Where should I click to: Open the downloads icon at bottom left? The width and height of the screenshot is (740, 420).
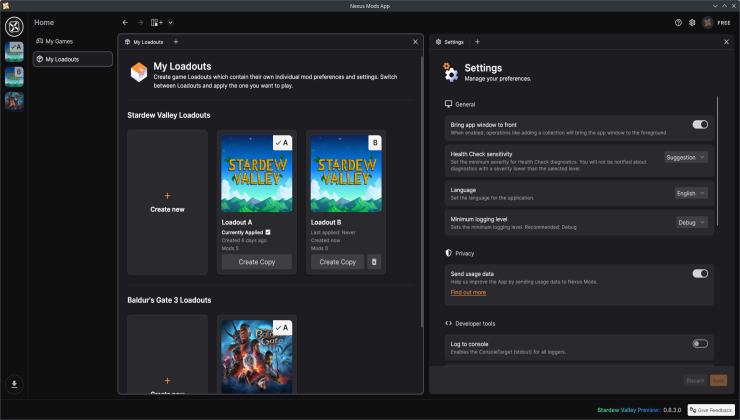[x=15, y=383]
